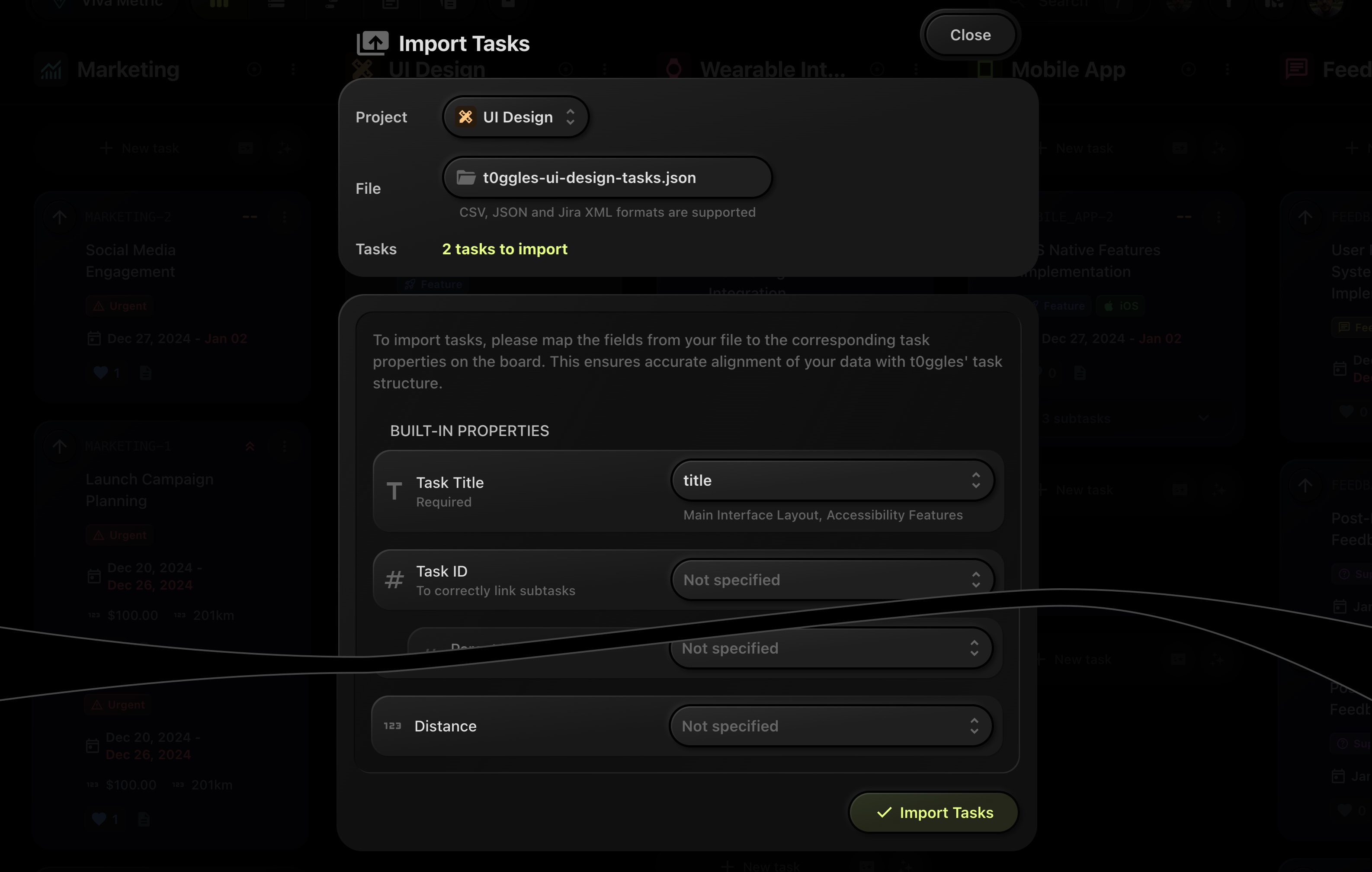Click the UI Design project icon

[x=465, y=117]
